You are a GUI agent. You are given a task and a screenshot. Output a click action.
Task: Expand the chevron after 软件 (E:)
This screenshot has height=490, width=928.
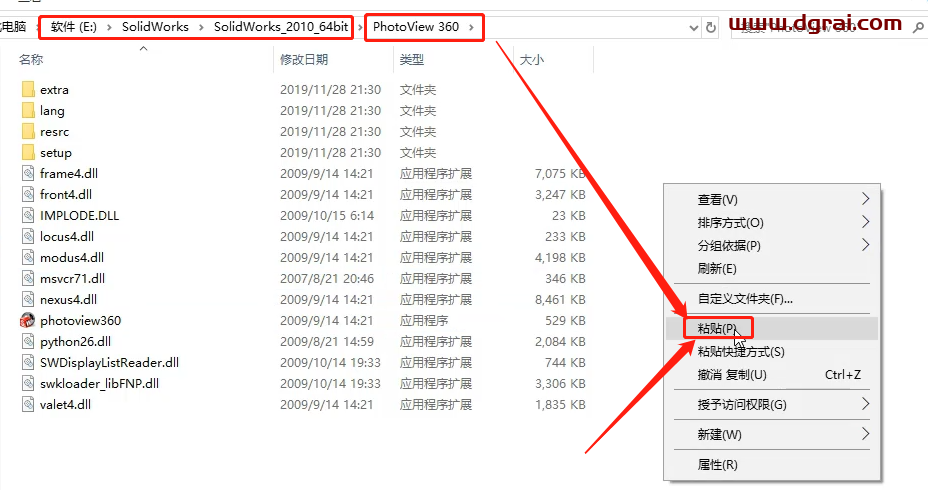click(x=109, y=27)
